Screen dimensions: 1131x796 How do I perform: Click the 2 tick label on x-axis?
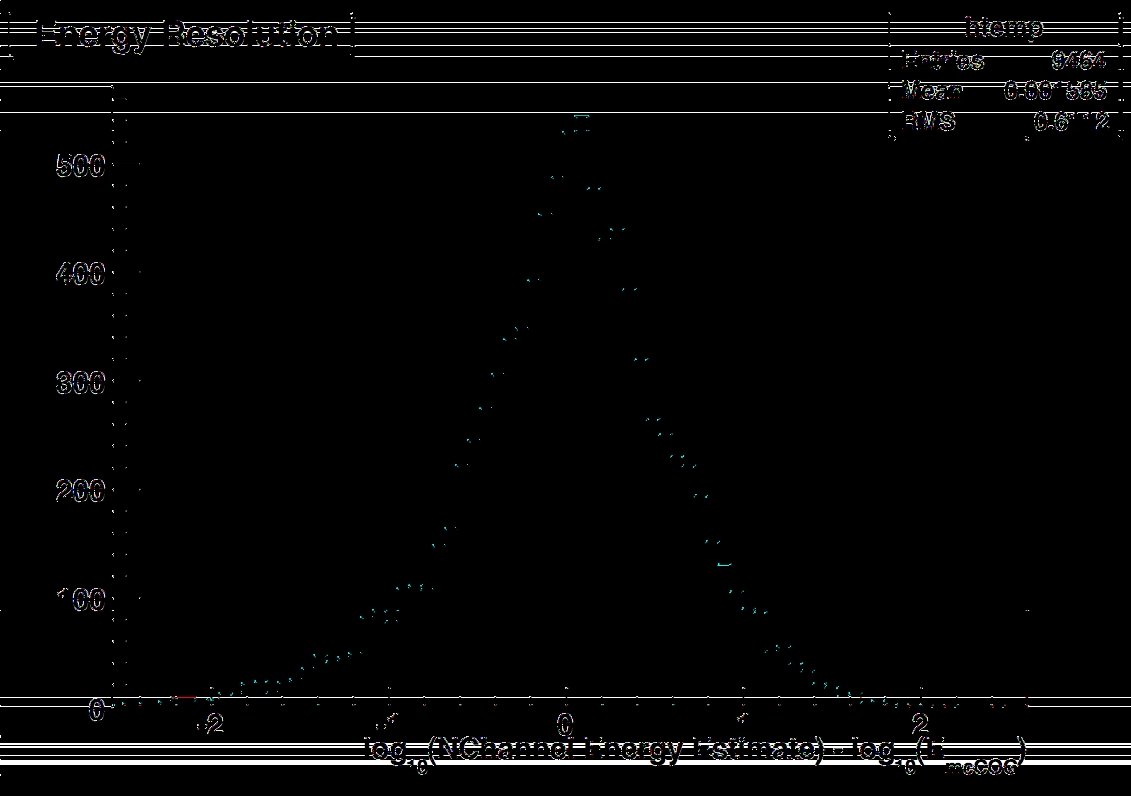(919, 723)
